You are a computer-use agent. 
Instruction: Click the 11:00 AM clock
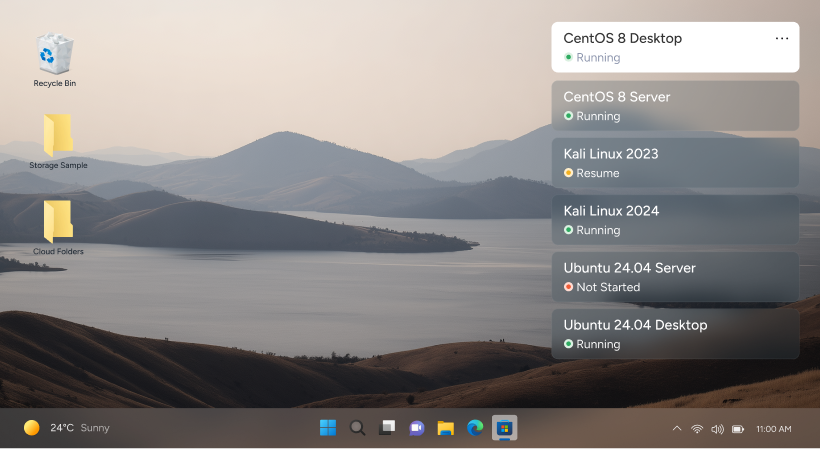coord(773,429)
